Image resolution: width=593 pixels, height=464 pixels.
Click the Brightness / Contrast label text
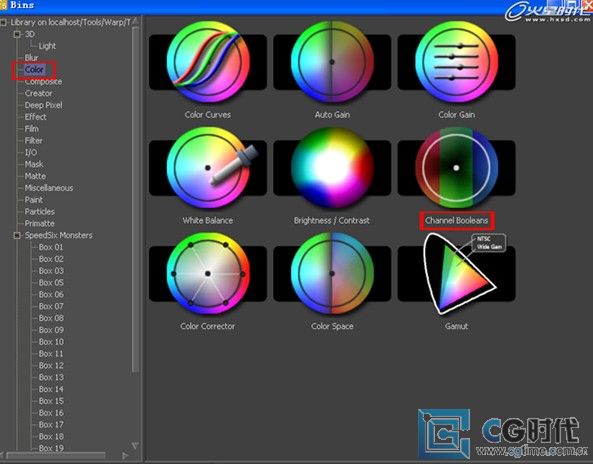click(x=332, y=220)
